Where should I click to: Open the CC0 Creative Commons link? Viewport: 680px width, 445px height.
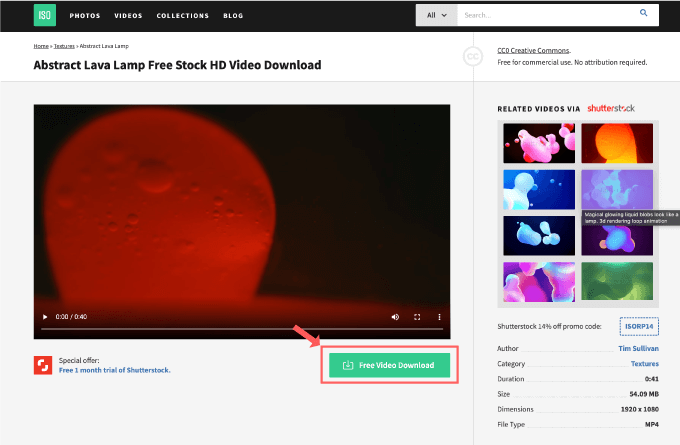pos(533,50)
